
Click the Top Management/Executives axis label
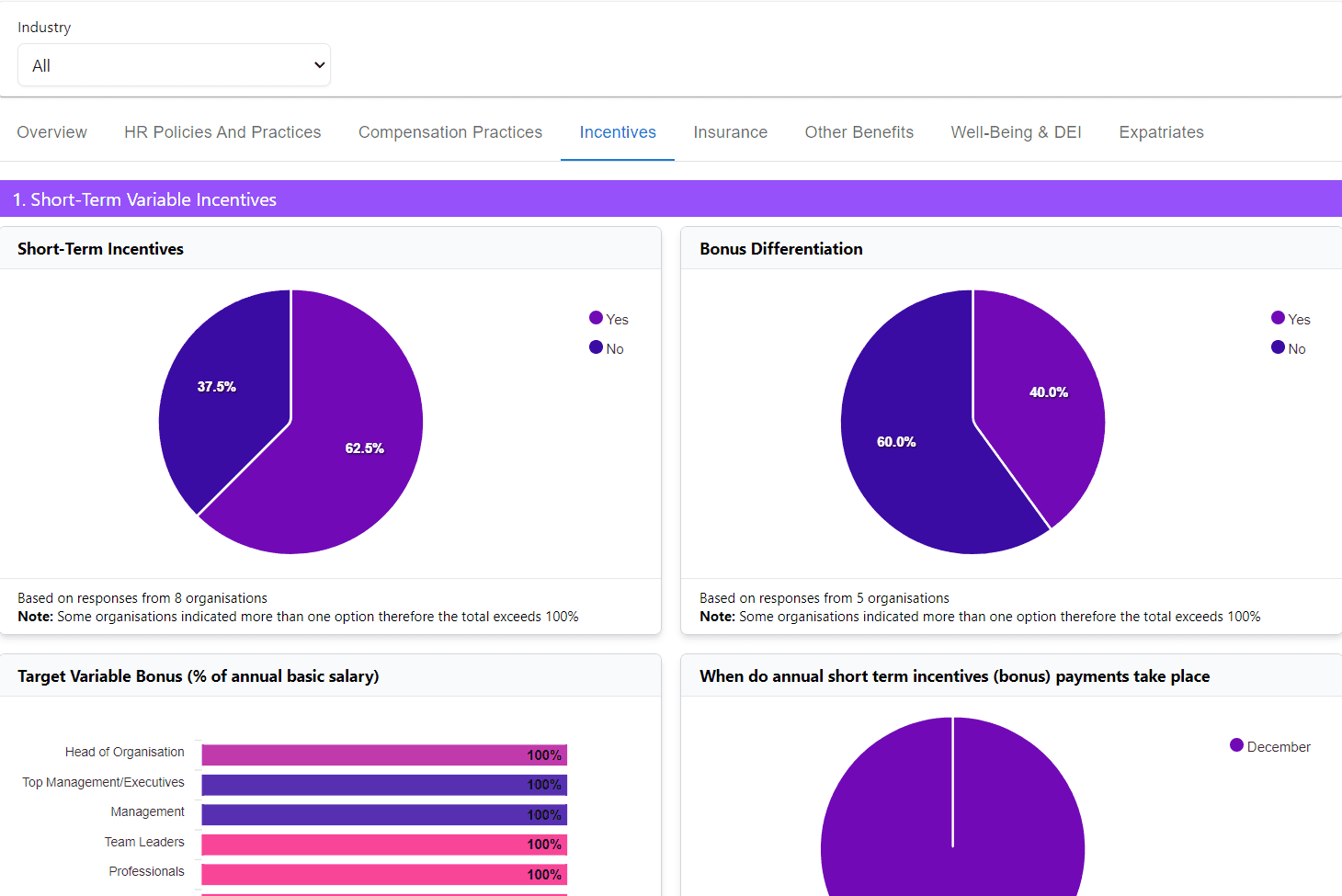coord(104,782)
